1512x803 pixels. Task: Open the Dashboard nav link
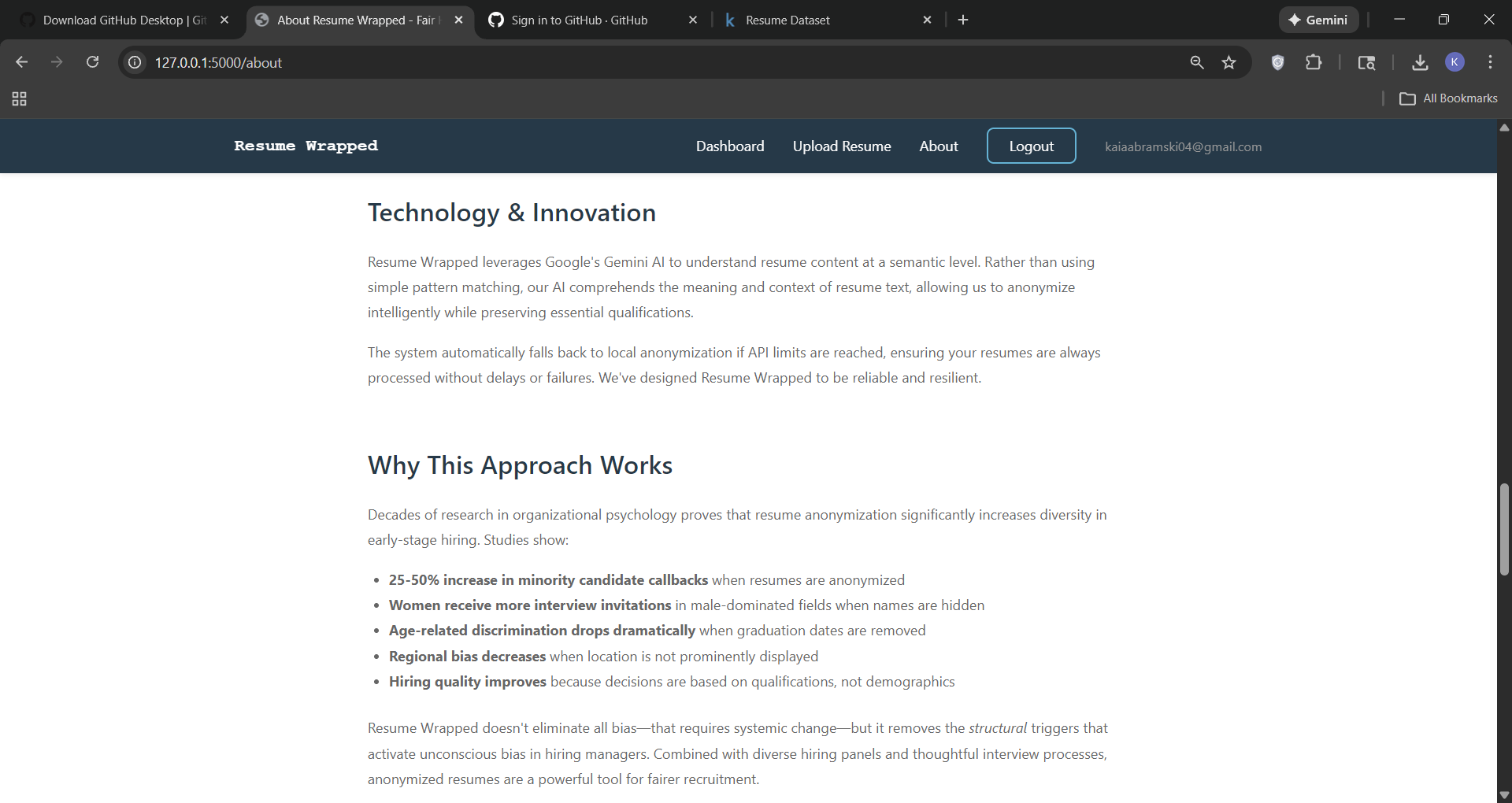tap(730, 146)
